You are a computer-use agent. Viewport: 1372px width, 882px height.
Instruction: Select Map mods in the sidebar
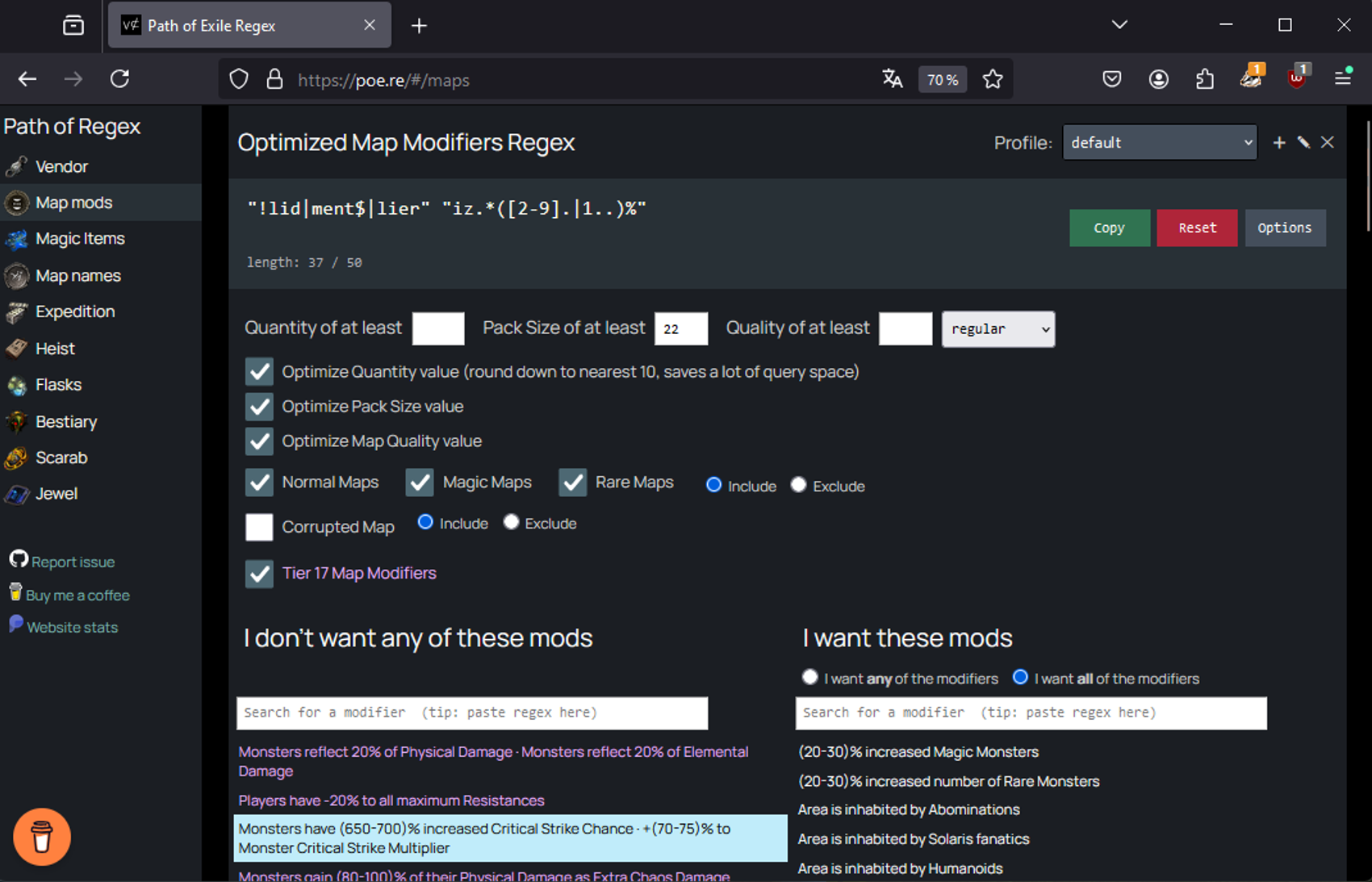point(73,203)
